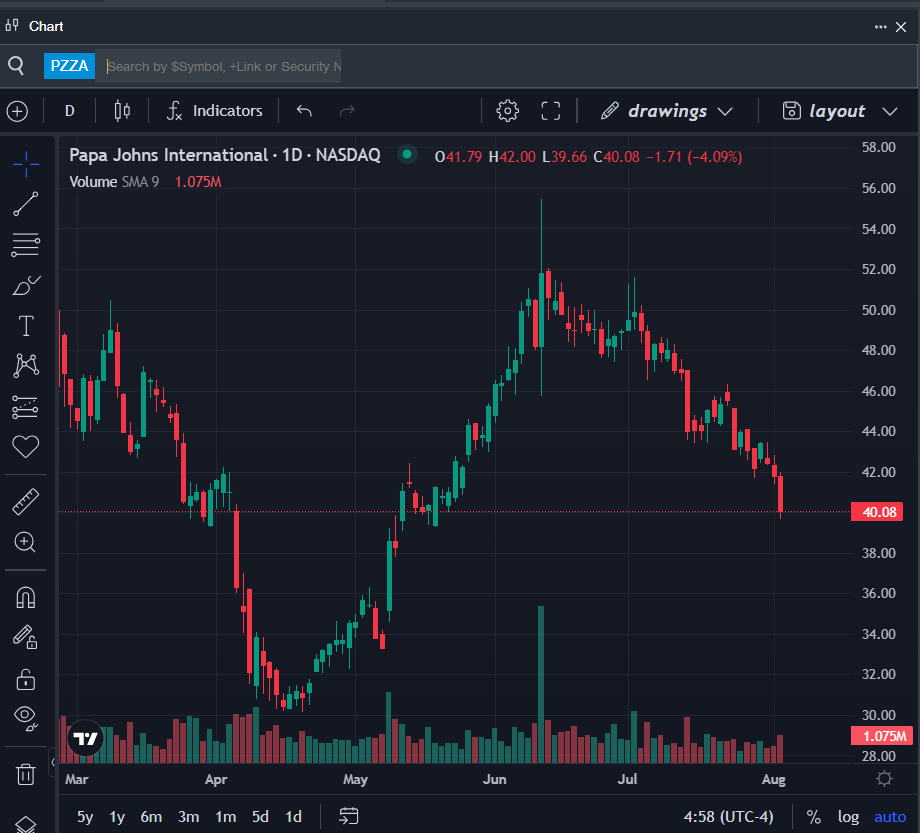Select the 1m time range
920x833 pixels.
(x=225, y=817)
